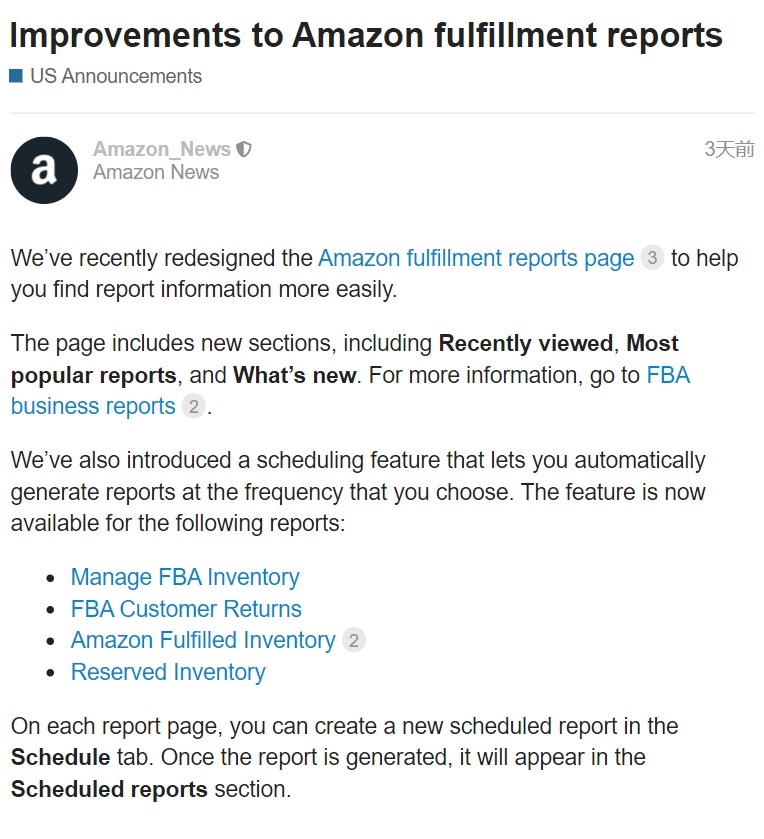Follow the FBA business reports link

[x=93, y=406]
